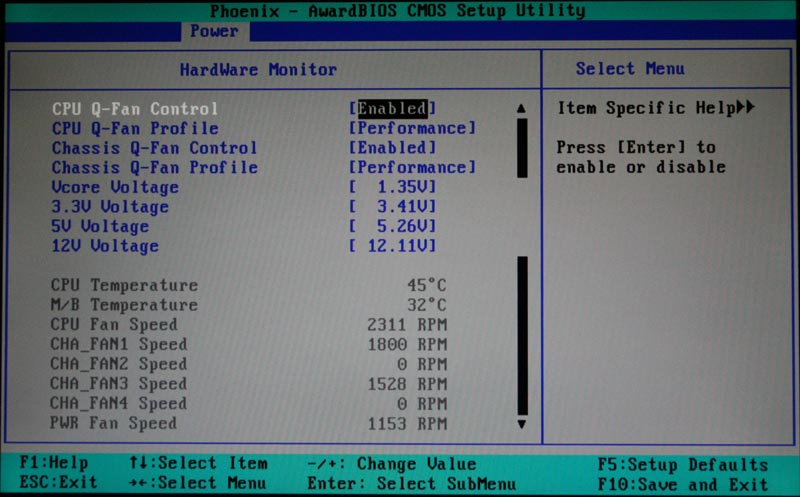
Task: Click the Select Menu heading
Action: [630, 68]
